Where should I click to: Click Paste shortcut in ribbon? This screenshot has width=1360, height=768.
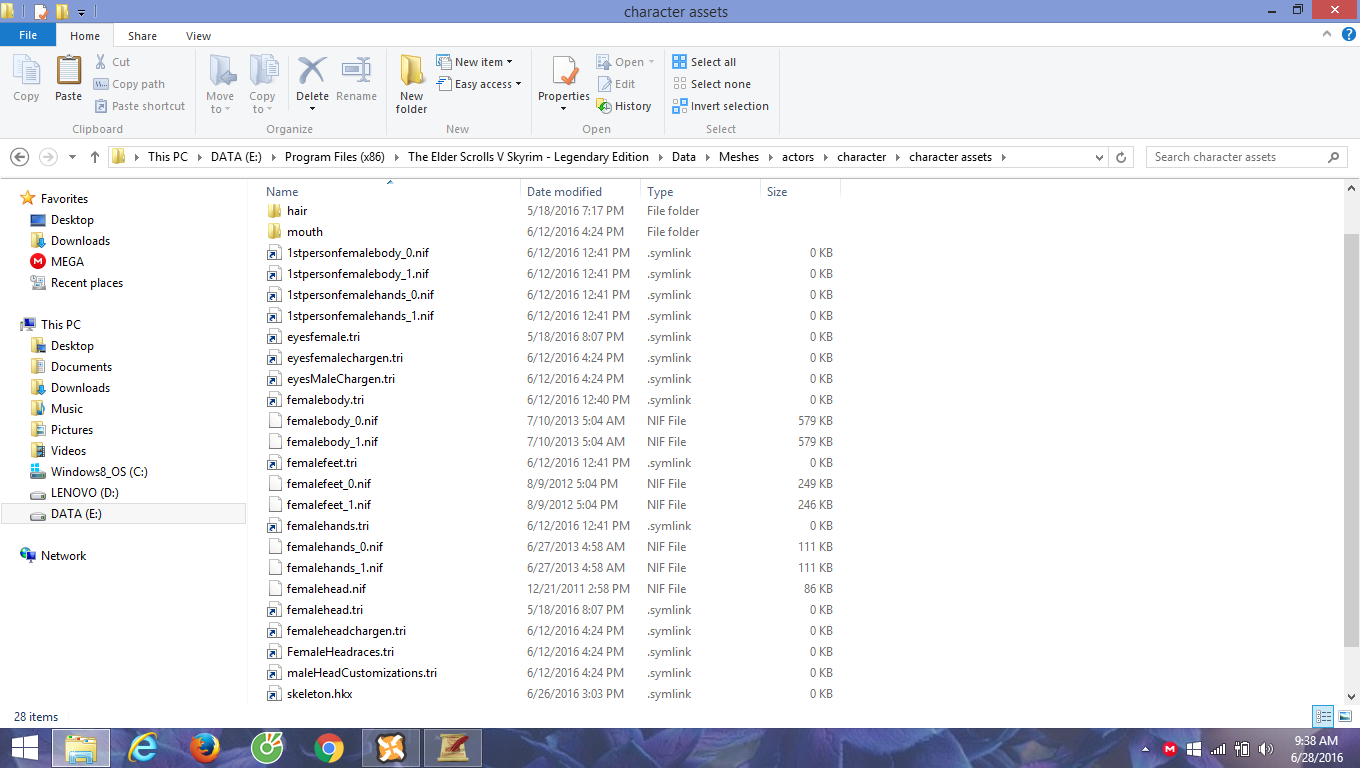pyautogui.click(x=140, y=106)
